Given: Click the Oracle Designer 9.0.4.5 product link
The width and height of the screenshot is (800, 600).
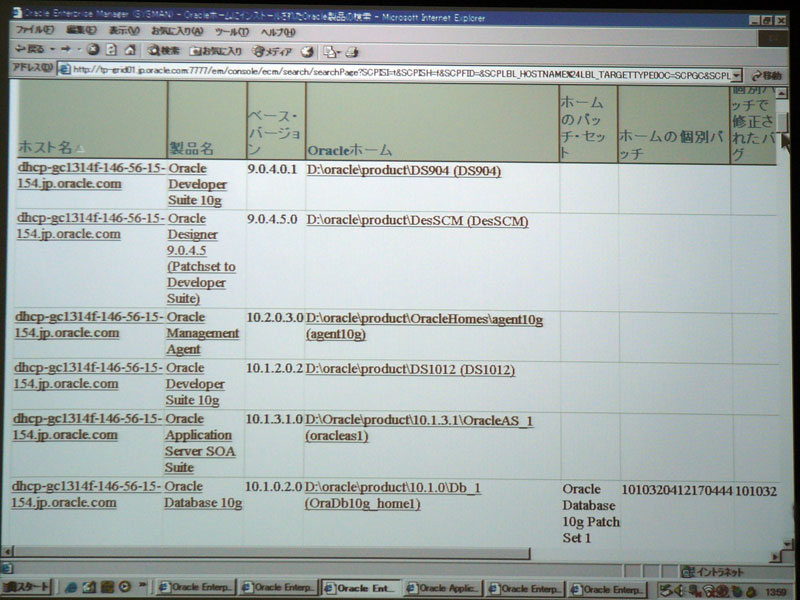Looking at the screenshot, I should (201, 258).
